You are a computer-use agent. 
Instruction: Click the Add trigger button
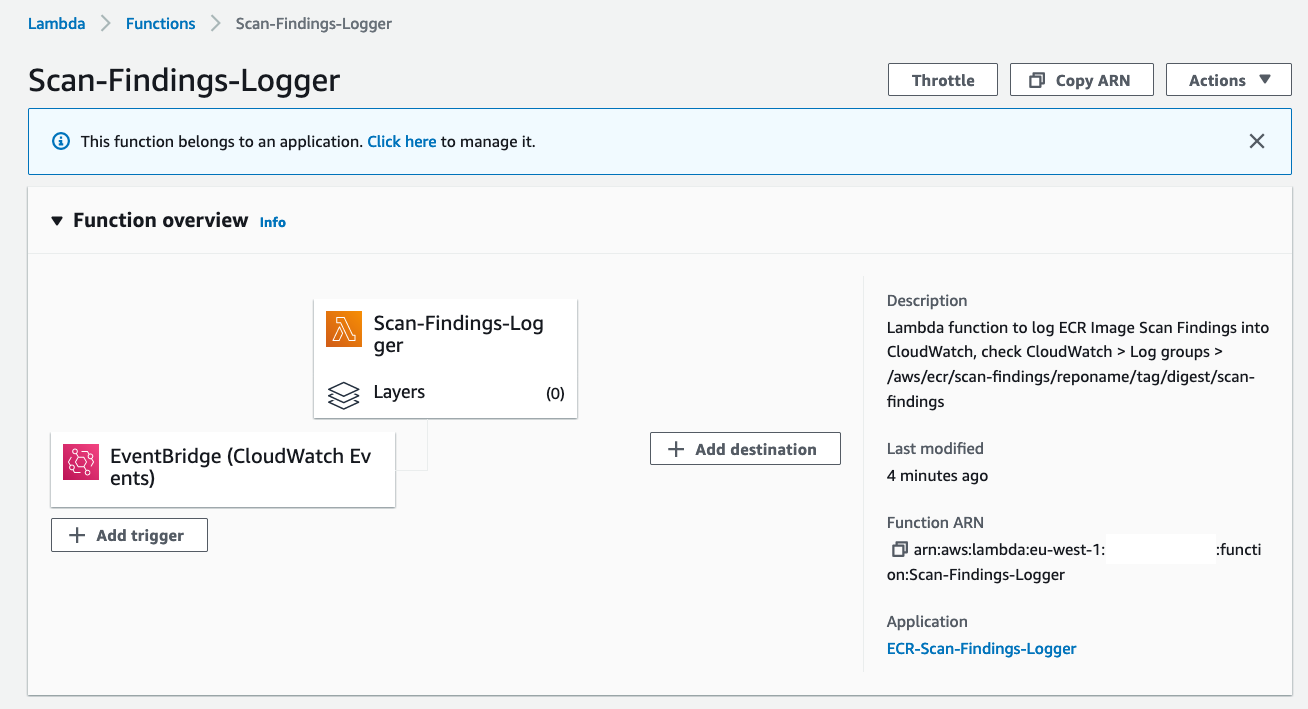(x=129, y=535)
